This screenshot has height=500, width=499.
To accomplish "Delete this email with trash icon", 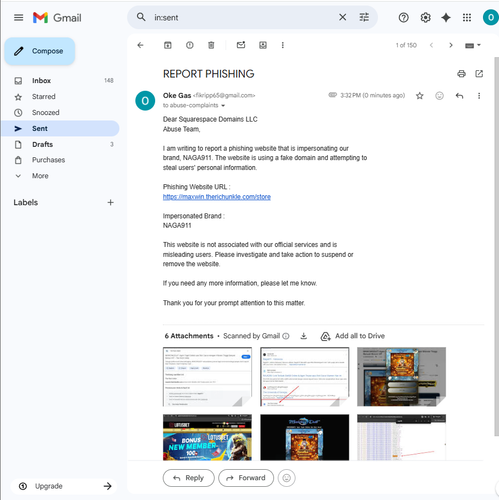I will [x=211, y=45].
